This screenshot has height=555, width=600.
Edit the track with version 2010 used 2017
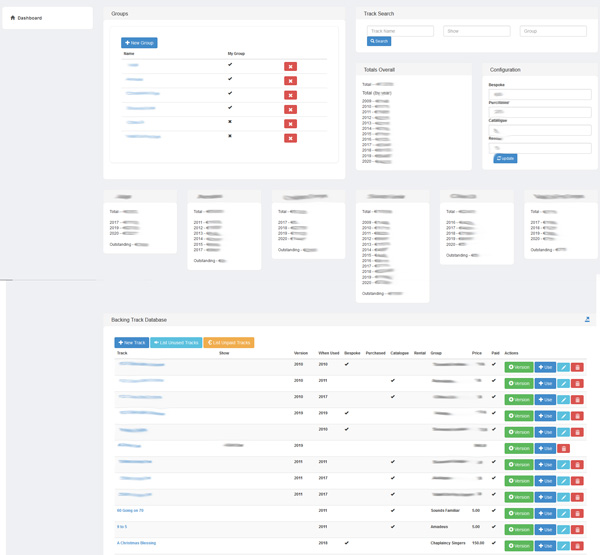pos(563,400)
